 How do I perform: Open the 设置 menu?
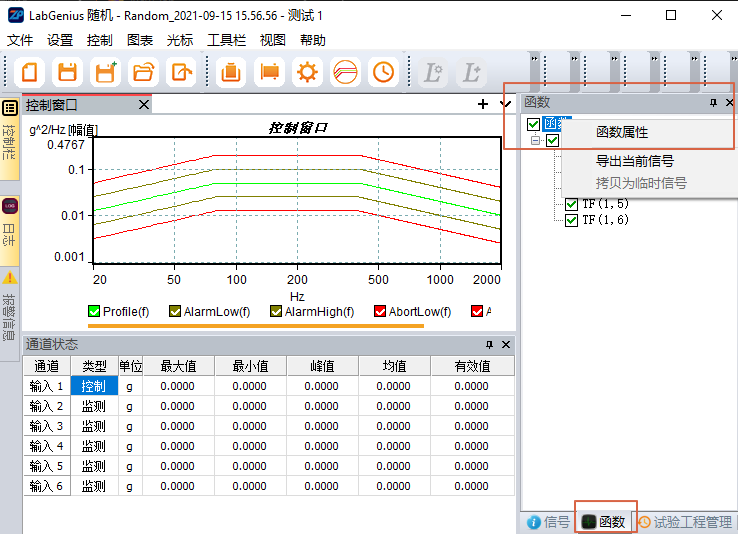[x=60, y=40]
